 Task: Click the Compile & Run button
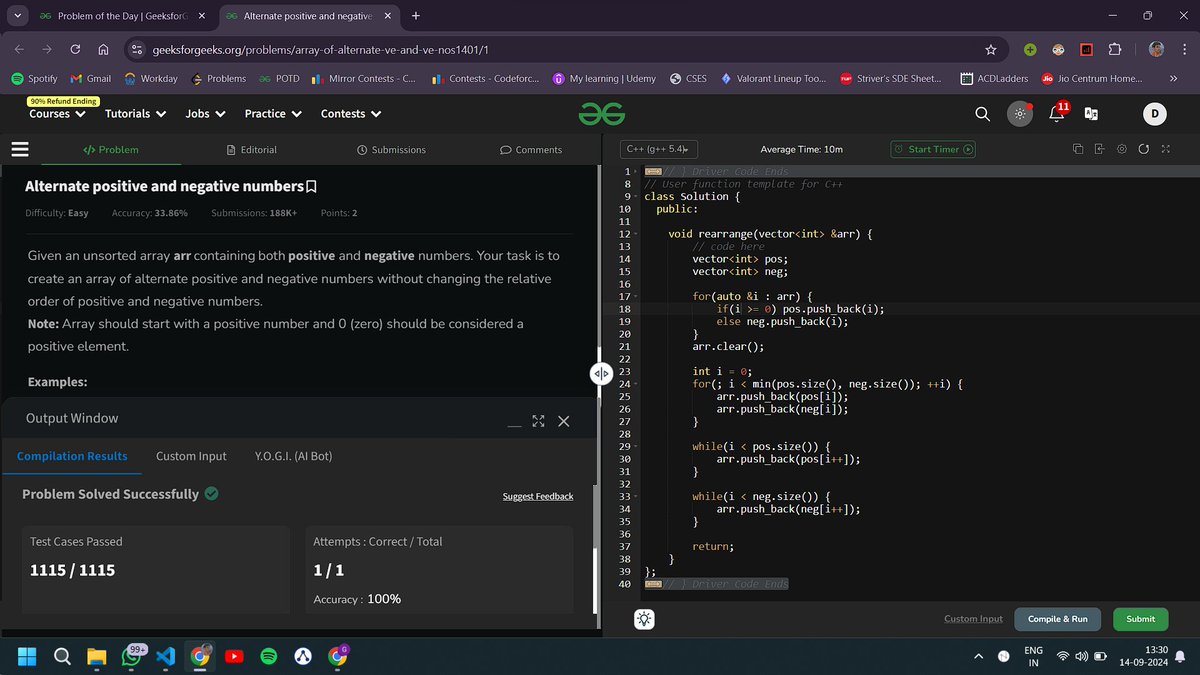1057,619
